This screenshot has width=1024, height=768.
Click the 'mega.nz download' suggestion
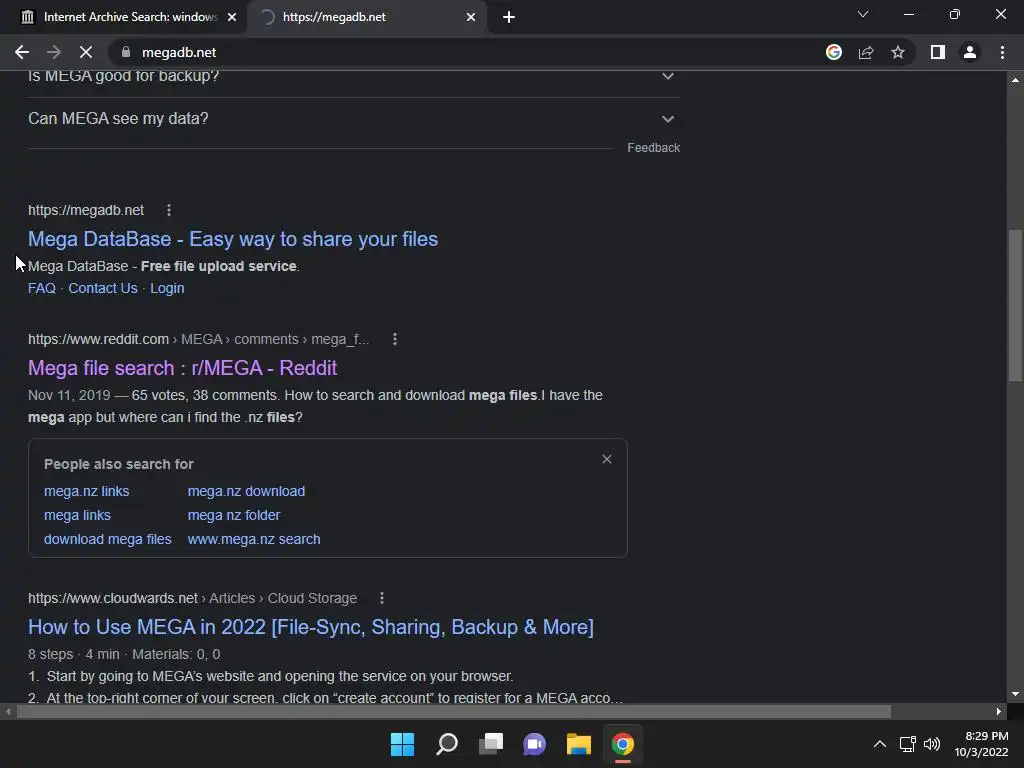pyautogui.click(x=246, y=491)
